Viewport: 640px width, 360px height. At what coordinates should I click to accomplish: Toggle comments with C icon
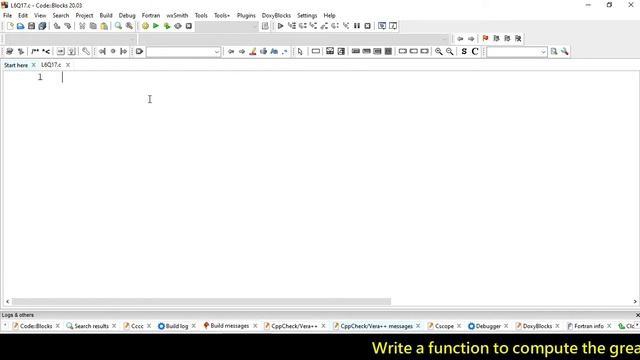coord(475,51)
